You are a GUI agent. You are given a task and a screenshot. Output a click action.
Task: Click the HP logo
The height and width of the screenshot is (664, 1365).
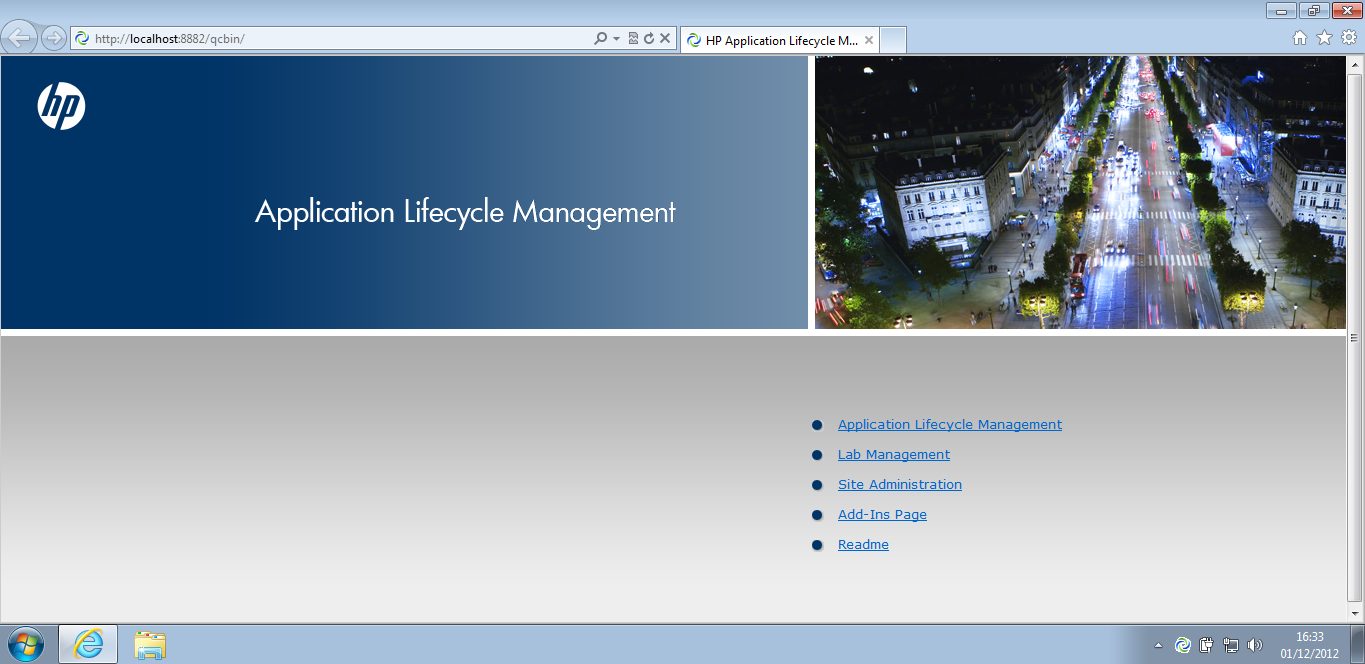click(61, 107)
